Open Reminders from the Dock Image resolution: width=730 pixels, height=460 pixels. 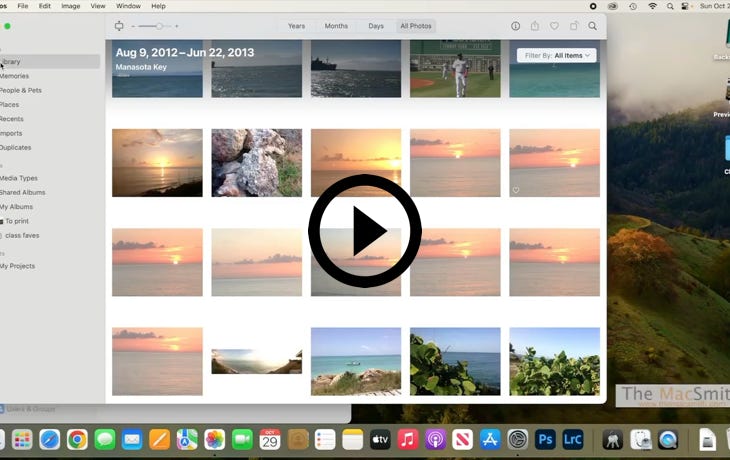click(x=325, y=440)
